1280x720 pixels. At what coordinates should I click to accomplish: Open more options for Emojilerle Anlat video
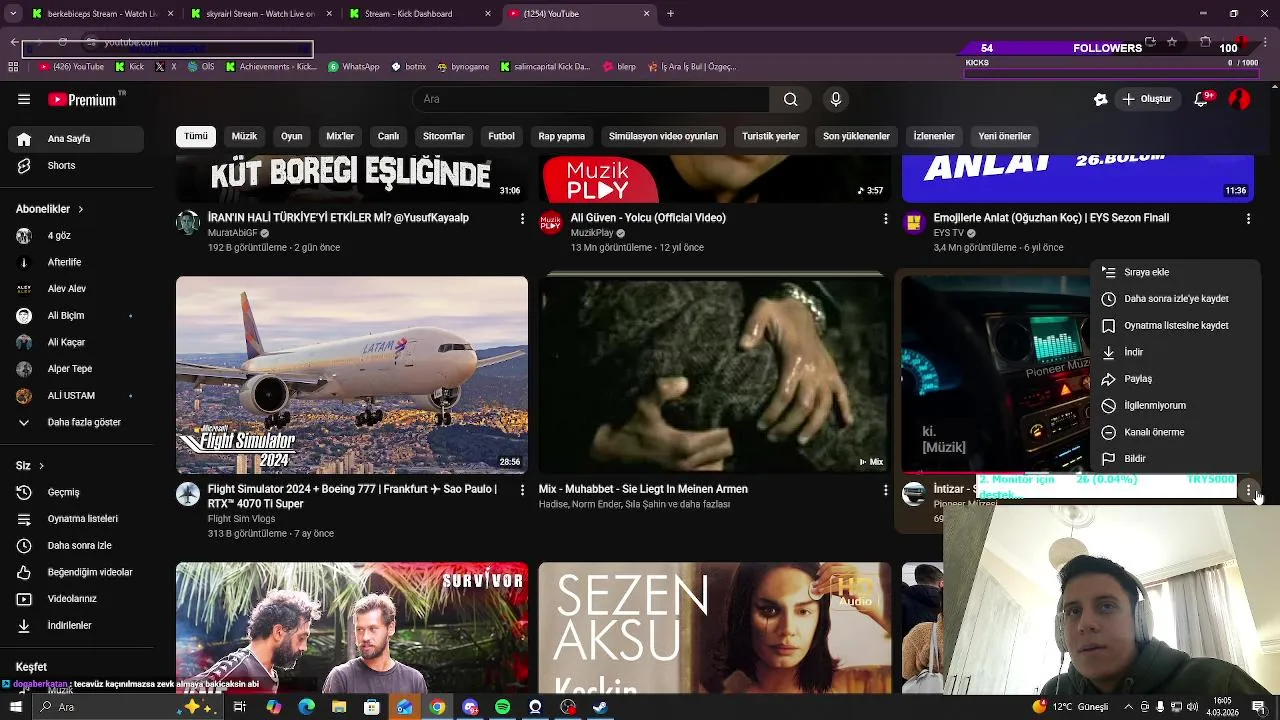pos(1248,218)
